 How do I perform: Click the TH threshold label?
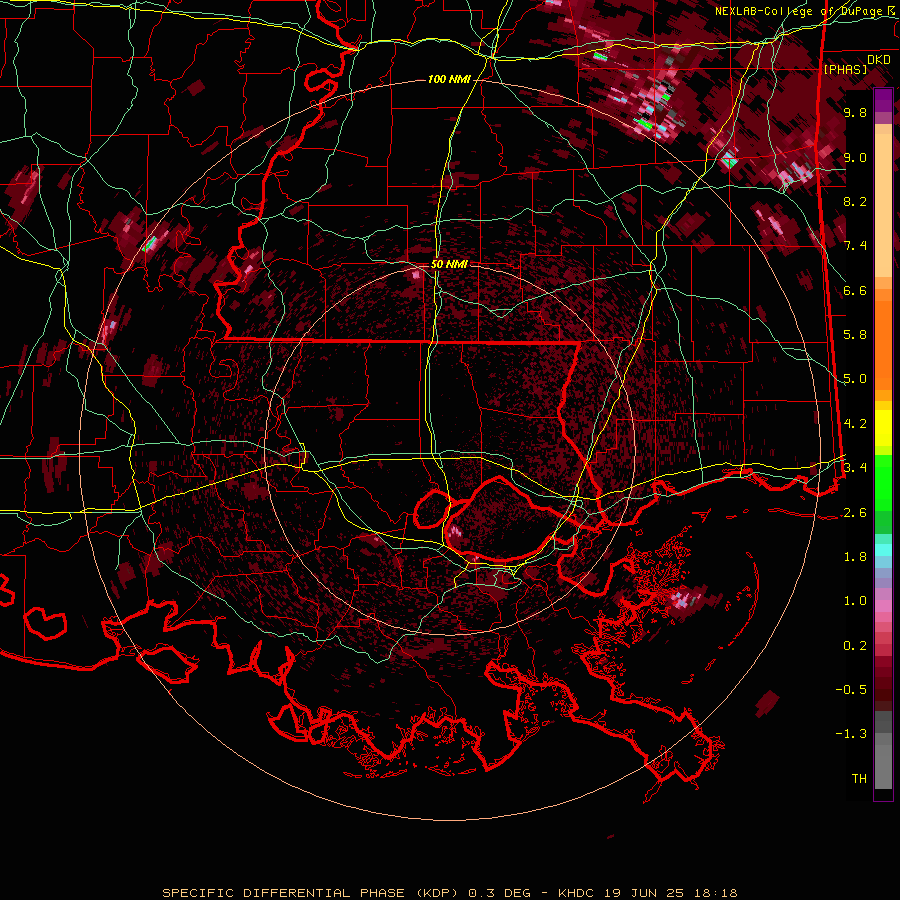859,779
